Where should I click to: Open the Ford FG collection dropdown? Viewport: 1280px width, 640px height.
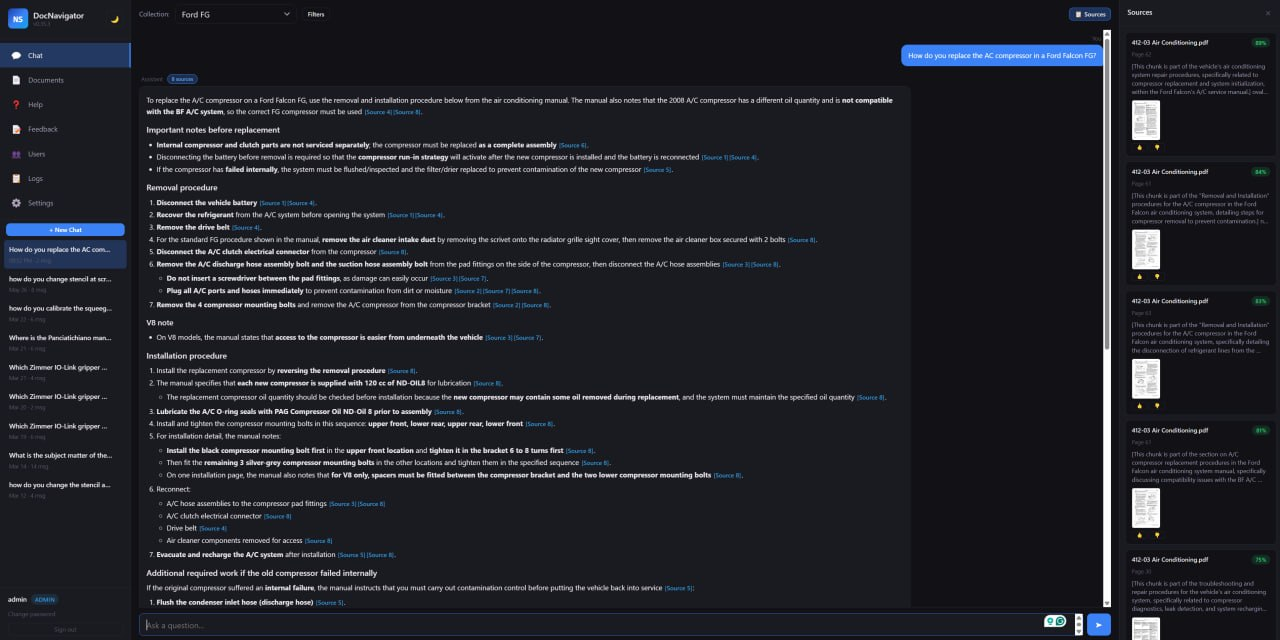[x=235, y=14]
